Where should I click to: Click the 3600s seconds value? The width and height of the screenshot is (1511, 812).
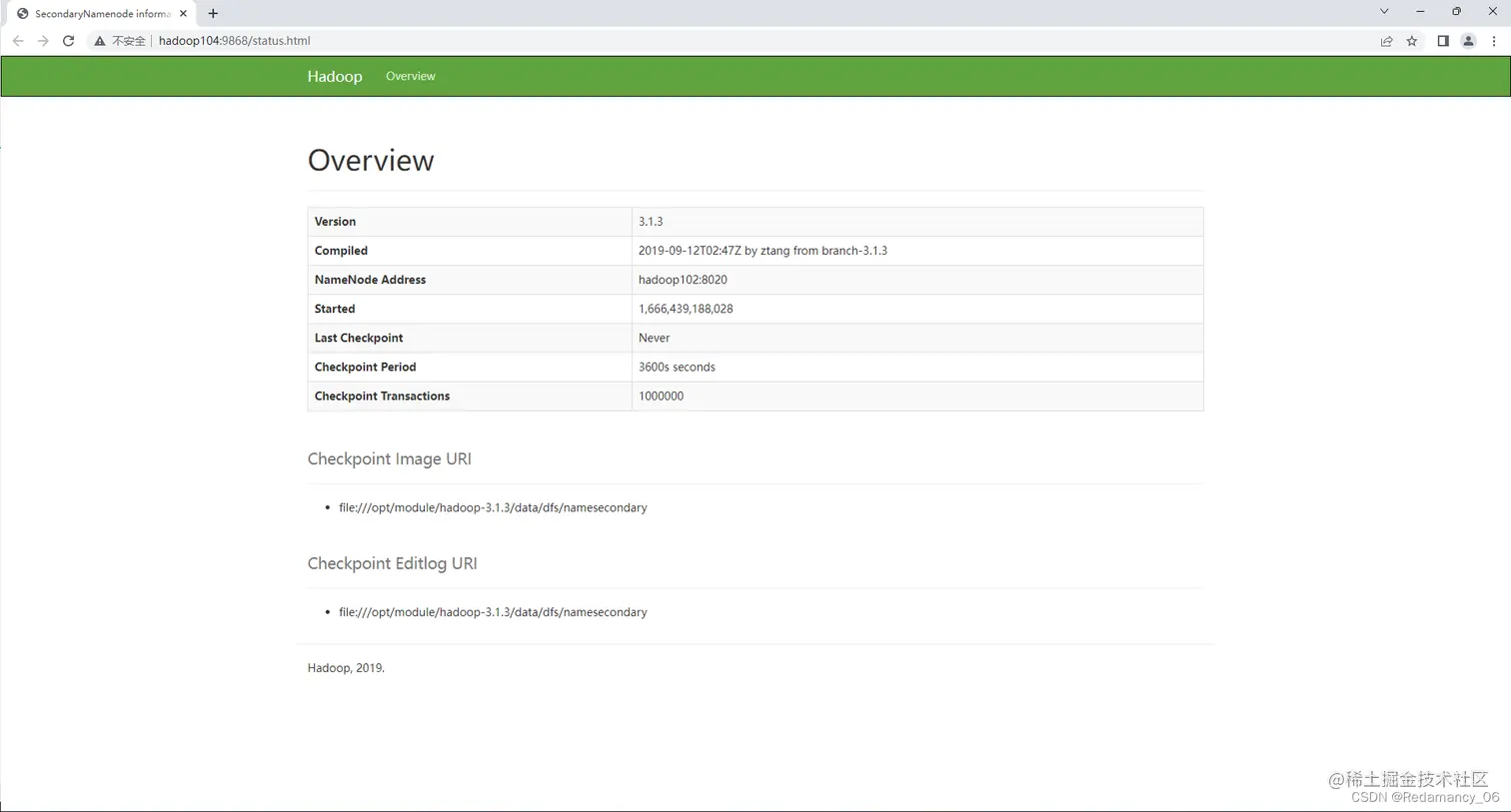point(677,367)
